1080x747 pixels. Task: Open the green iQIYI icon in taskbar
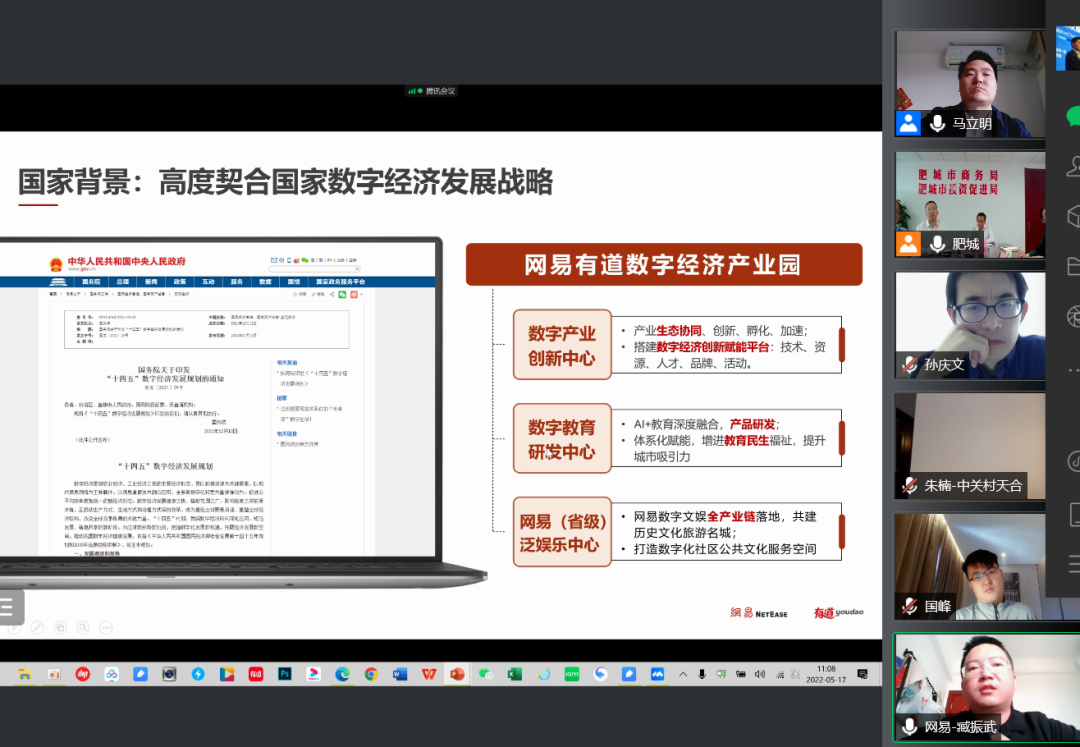coord(572,674)
